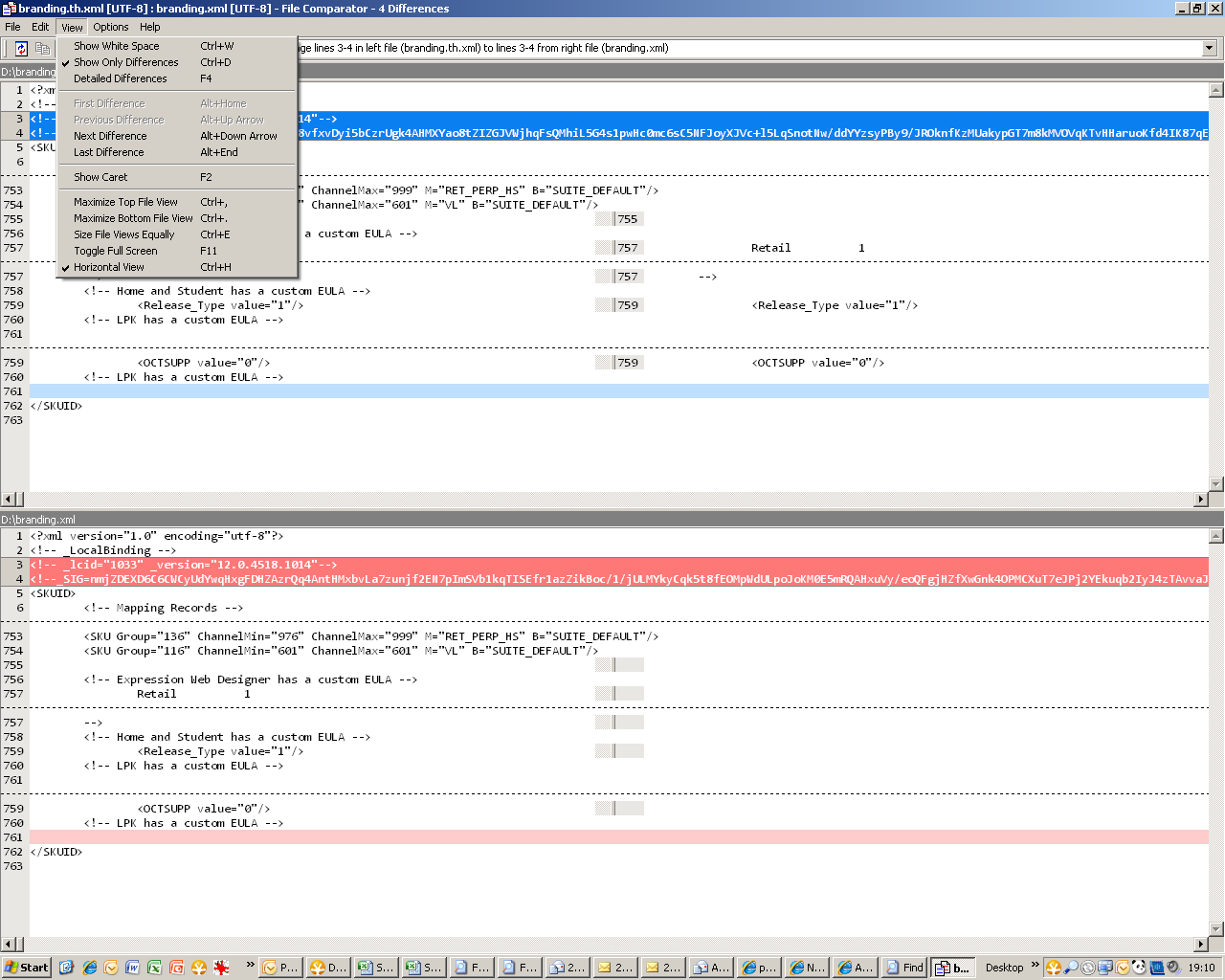Click the Windows Start button
Viewport: 1225px width, 980px height.
(27, 968)
